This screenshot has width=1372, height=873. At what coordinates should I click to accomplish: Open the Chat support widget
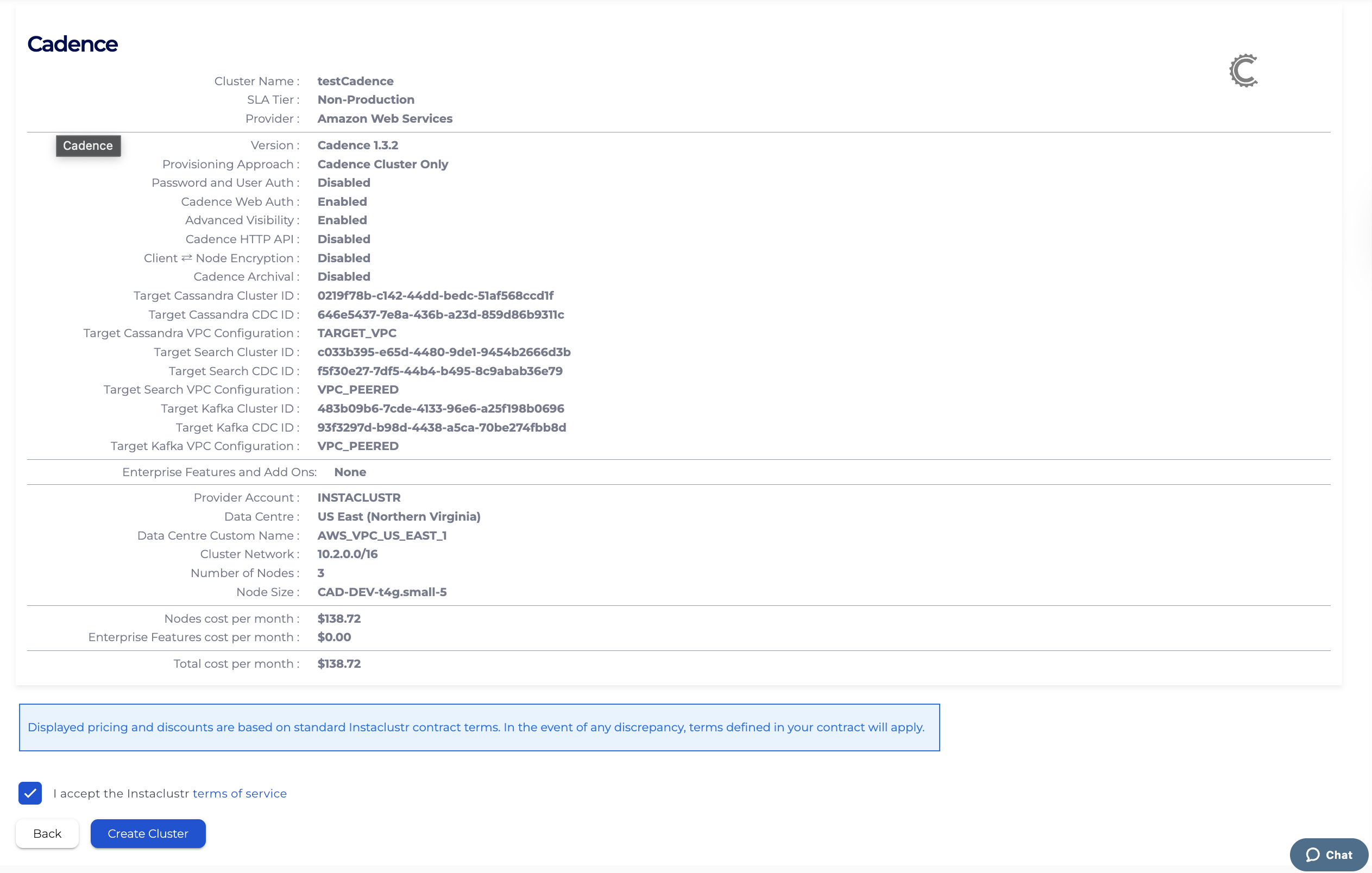[x=1329, y=854]
